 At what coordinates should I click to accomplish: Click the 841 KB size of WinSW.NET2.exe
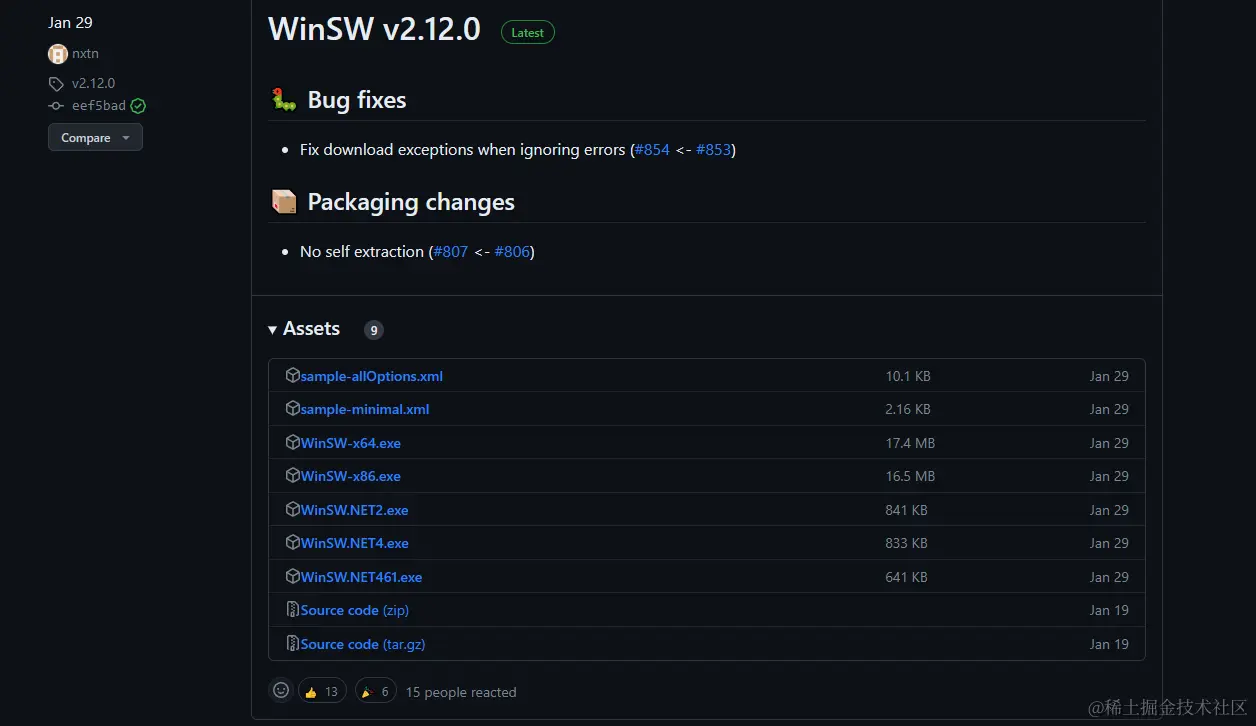906,511
